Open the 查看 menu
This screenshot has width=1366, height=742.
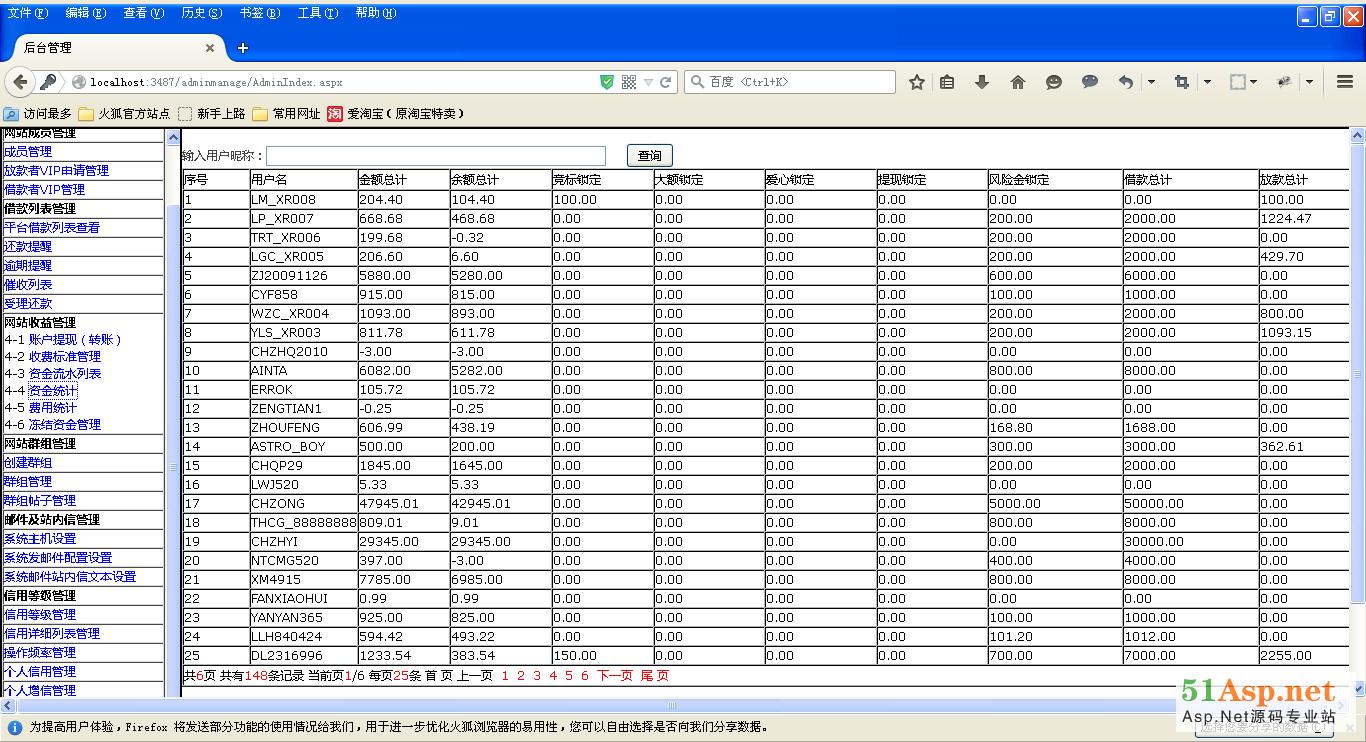143,13
